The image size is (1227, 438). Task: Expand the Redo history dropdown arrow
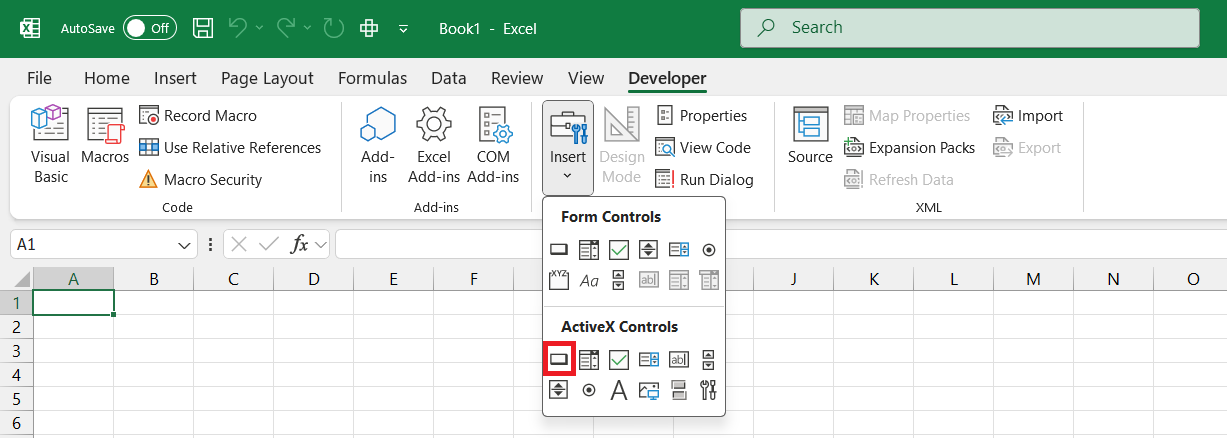307,28
